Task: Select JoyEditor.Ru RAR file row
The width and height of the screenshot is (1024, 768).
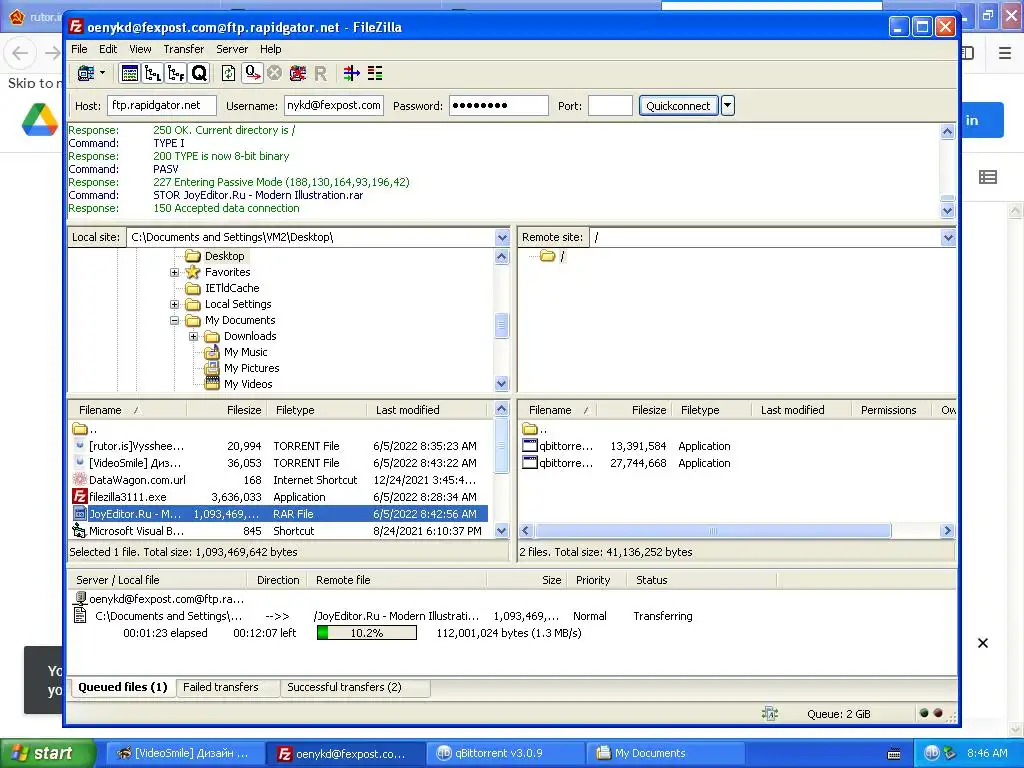Action: point(279,514)
